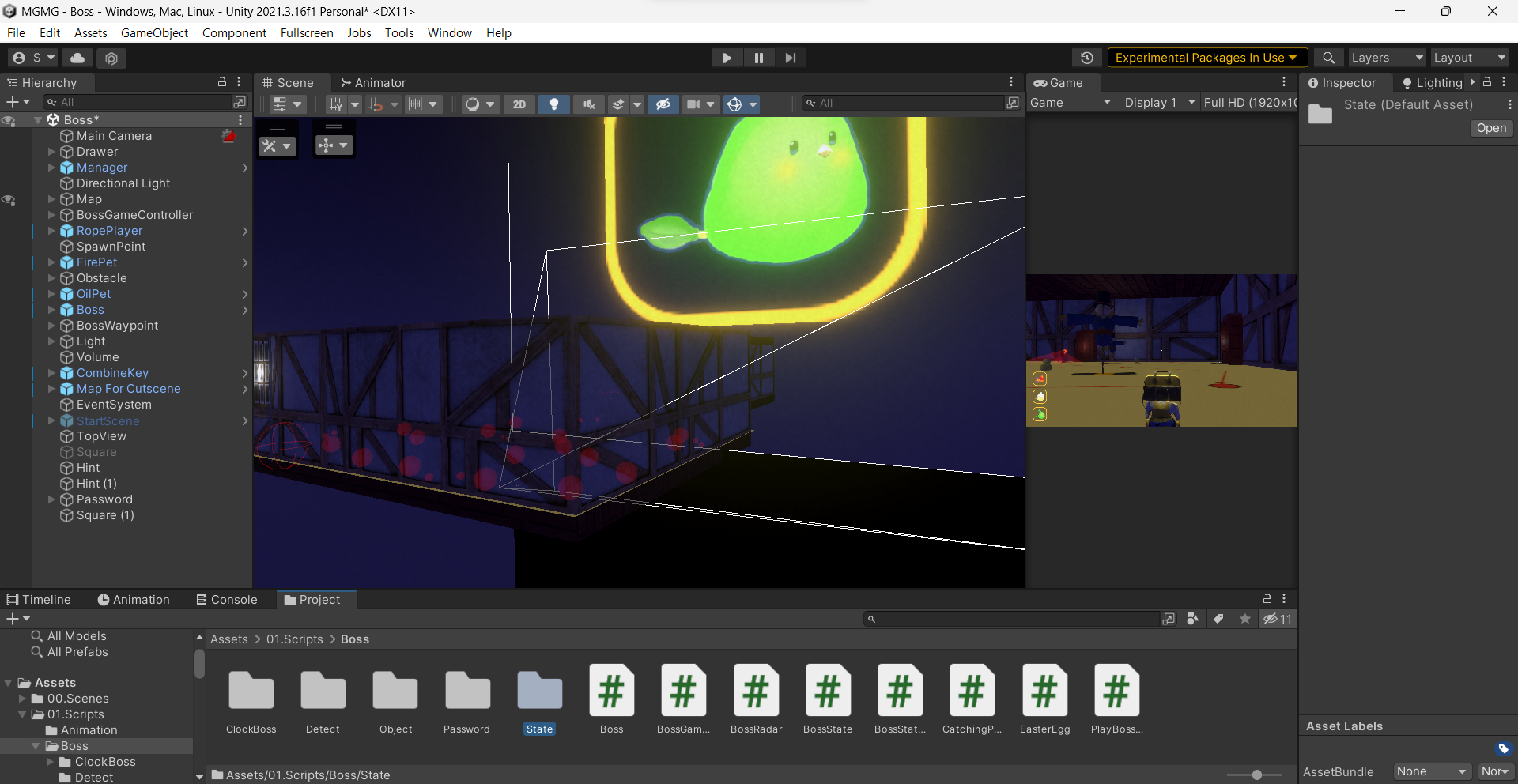
Task: Click the Play button to start the game
Action: [727, 58]
